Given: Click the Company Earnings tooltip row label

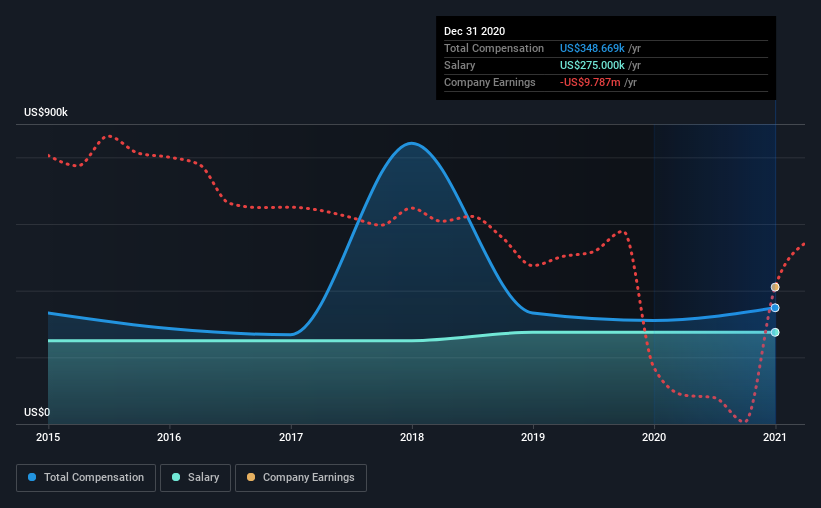Looking at the screenshot, I should [490, 83].
